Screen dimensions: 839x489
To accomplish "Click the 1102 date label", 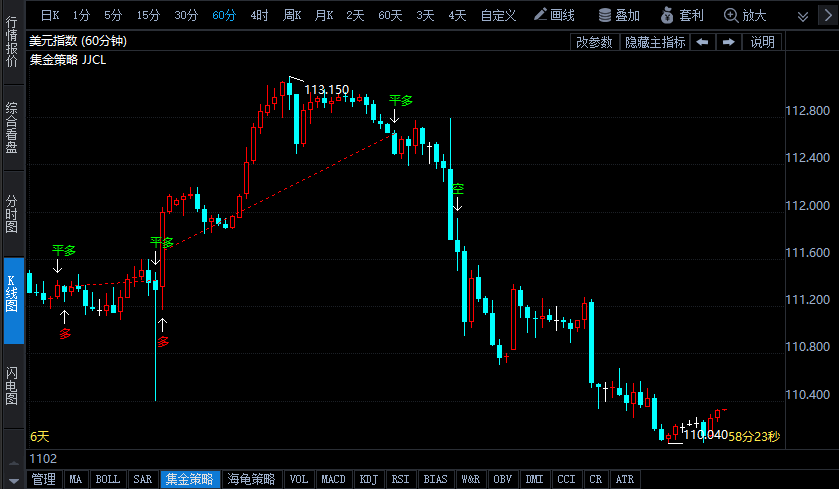I will pos(43,459).
